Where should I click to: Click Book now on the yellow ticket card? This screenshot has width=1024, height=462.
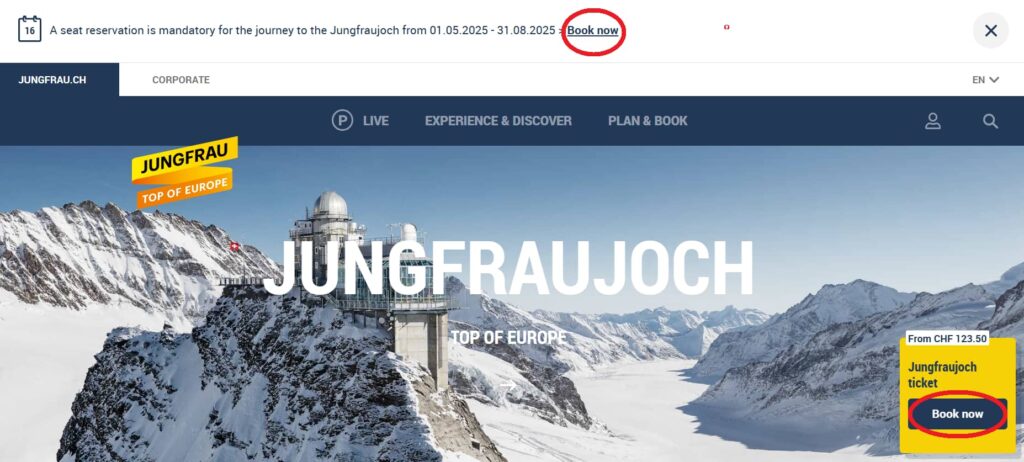tap(957, 414)
